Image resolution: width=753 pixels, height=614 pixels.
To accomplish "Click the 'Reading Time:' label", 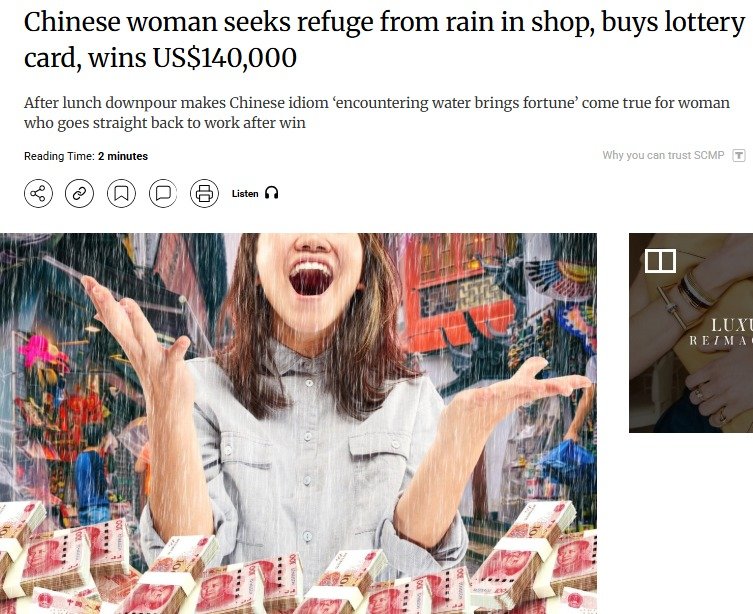I will point(59,156).
